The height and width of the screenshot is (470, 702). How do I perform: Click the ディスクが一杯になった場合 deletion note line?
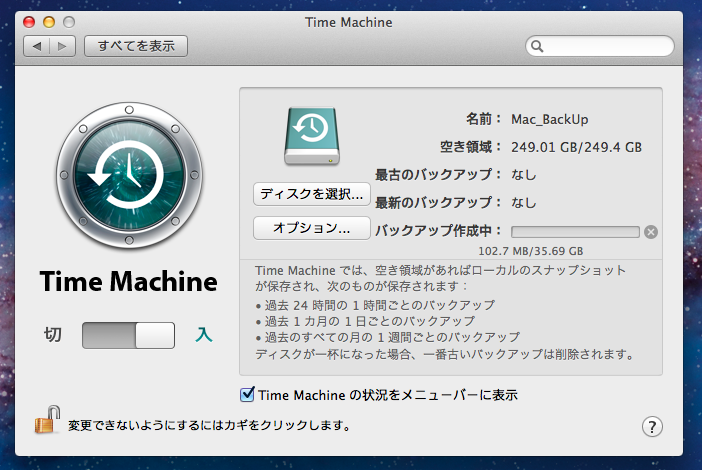445,355
